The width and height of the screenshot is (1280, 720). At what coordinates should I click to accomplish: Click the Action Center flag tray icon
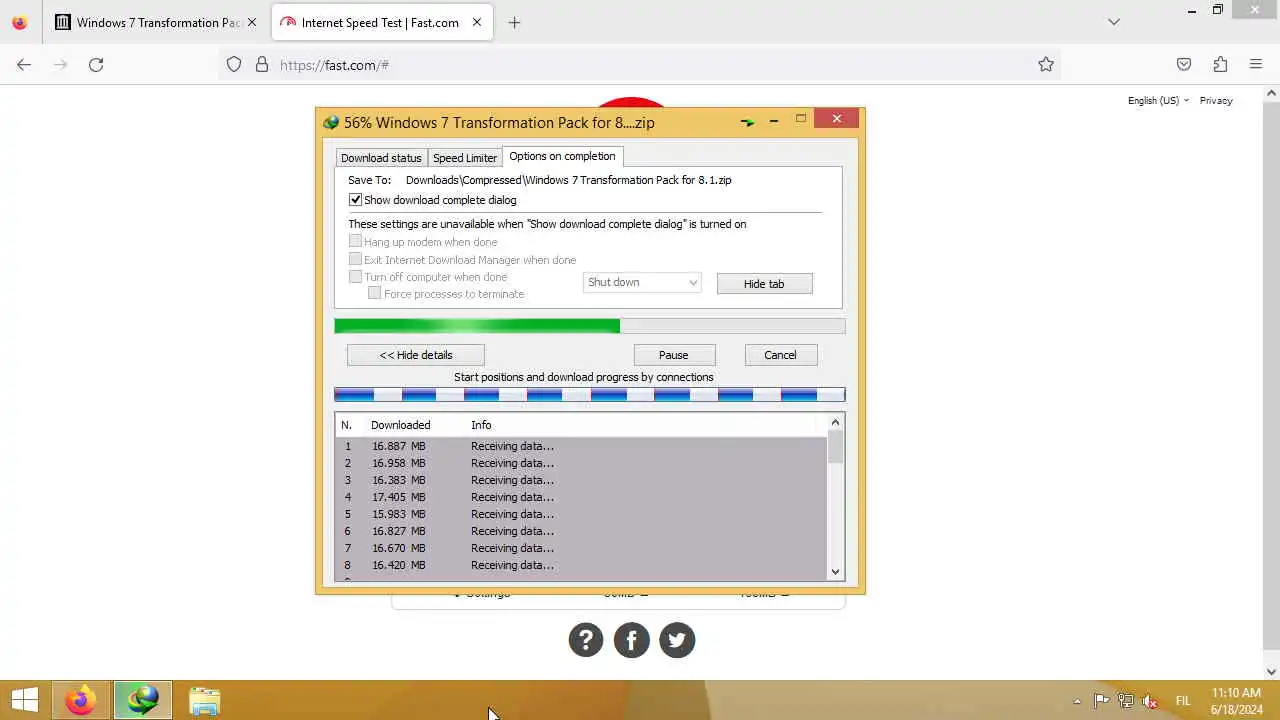1101,701
